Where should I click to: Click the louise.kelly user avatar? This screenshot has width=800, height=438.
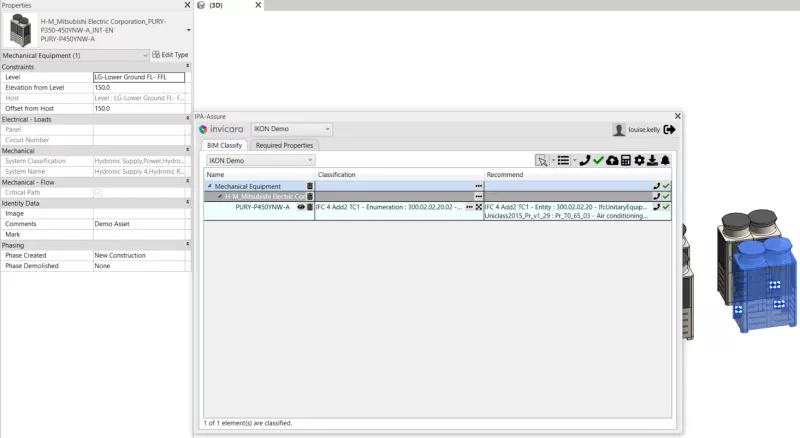[x=619, y=130]
